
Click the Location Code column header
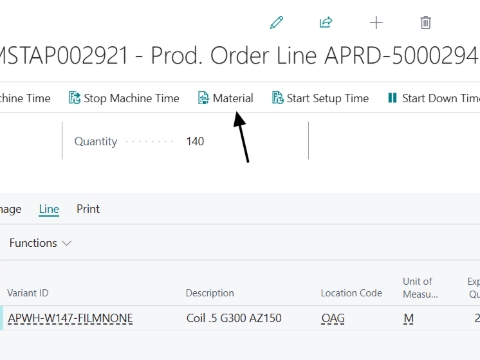click(x=351, y=293)
